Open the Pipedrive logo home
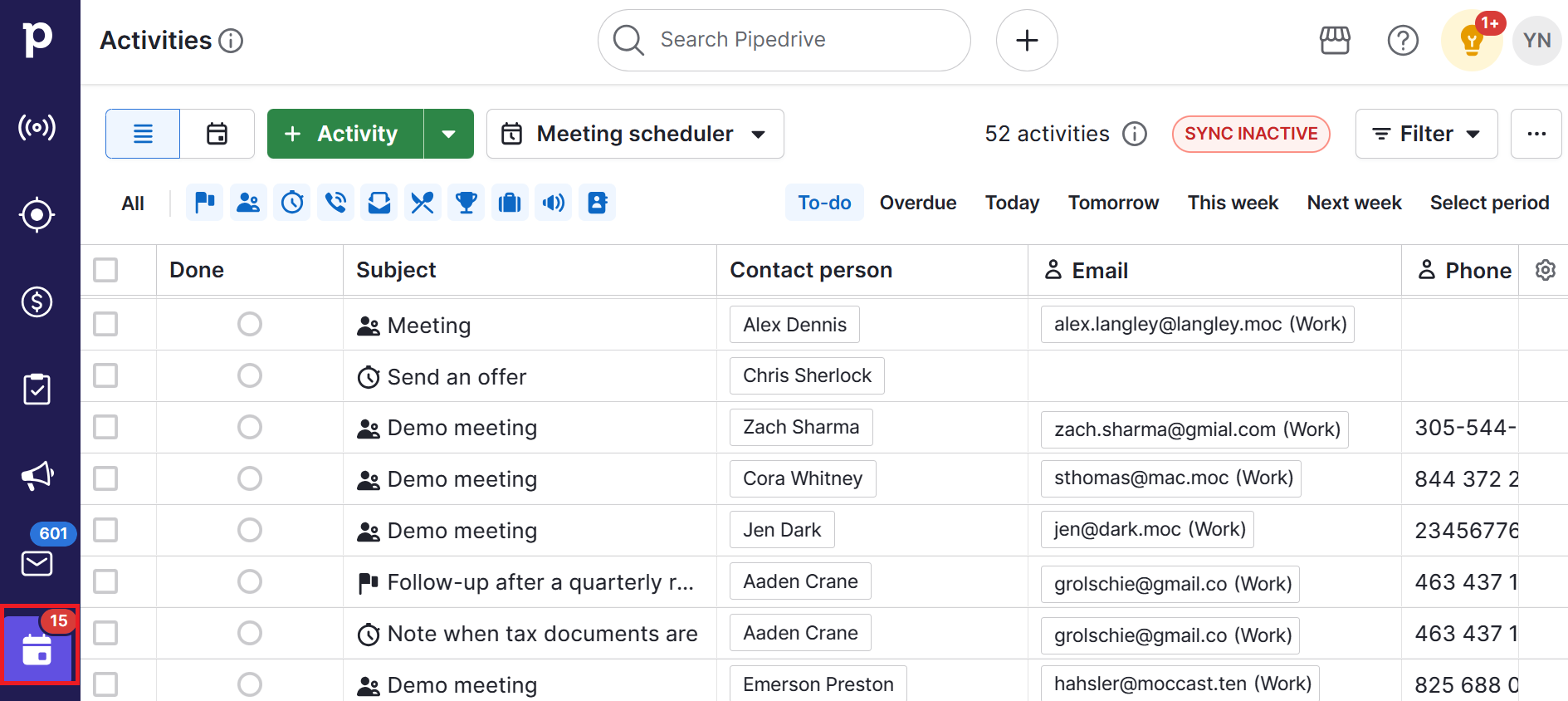This screenshot has width=1568, height=701. pos(37,39)
